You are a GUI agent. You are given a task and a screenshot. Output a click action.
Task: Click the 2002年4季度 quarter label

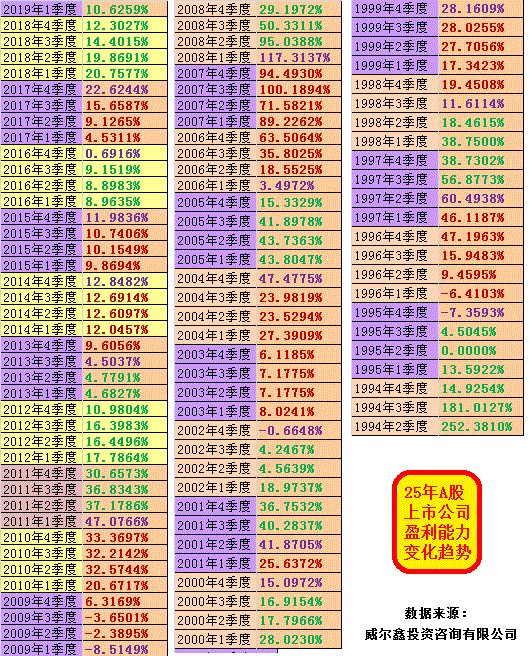point(215,430)
